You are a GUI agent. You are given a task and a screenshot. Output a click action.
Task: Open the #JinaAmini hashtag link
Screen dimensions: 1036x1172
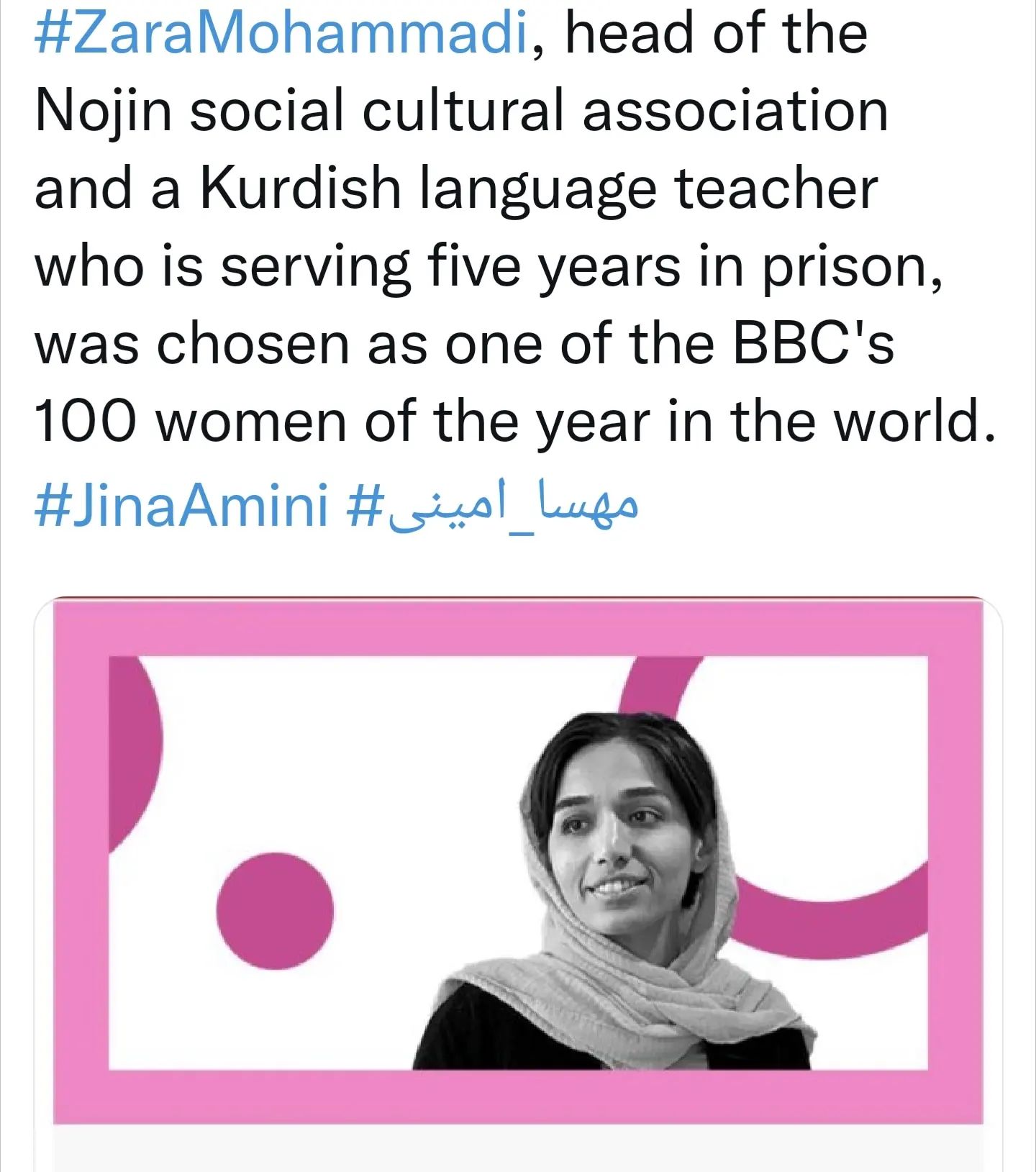click(181, 504)
